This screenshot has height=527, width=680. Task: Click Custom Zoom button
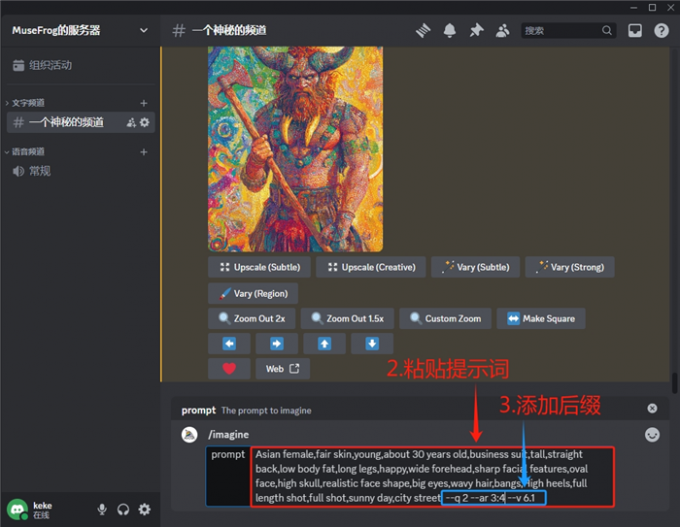click(x=445, y=318)
